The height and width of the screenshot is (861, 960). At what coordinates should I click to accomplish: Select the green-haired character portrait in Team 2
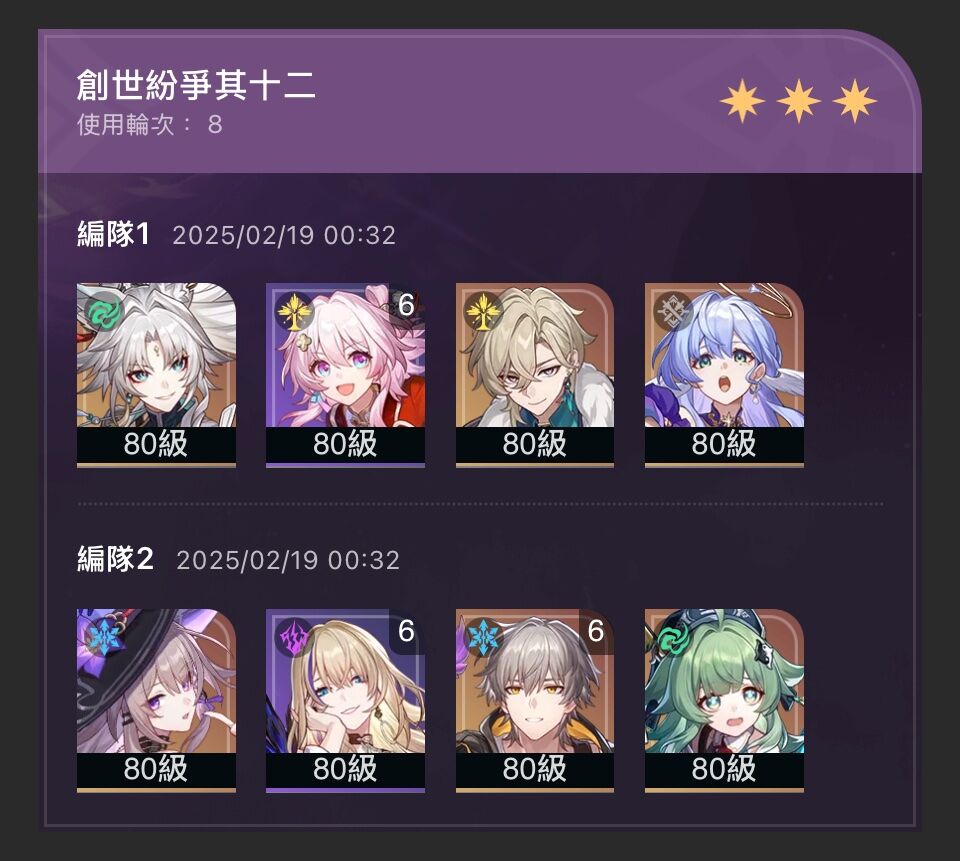pos(724,701)
